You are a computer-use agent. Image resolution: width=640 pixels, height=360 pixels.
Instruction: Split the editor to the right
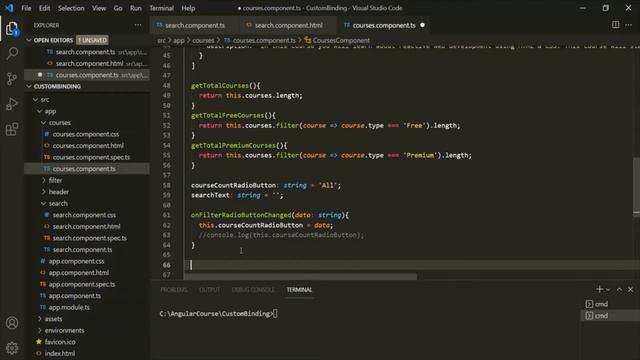616,25
